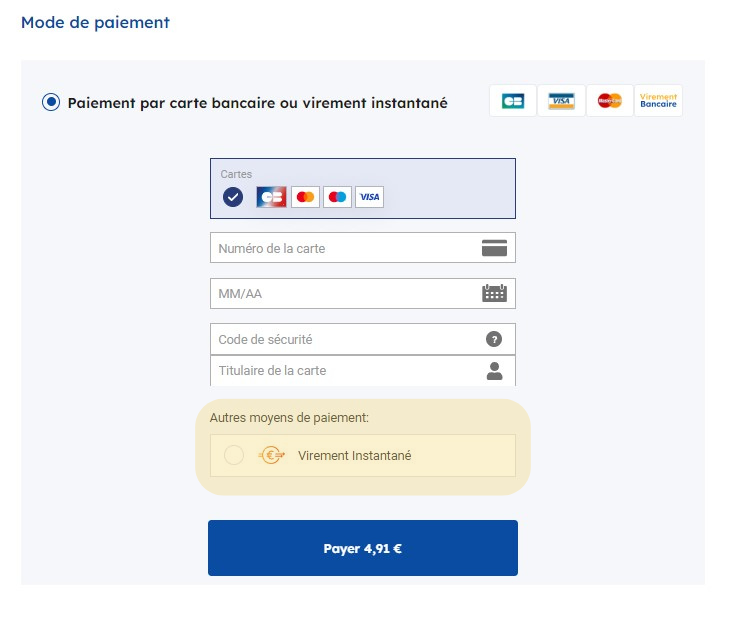Click the person icon in cardholder field
This screenshot has height=621, width=733.
click(494, 371)
